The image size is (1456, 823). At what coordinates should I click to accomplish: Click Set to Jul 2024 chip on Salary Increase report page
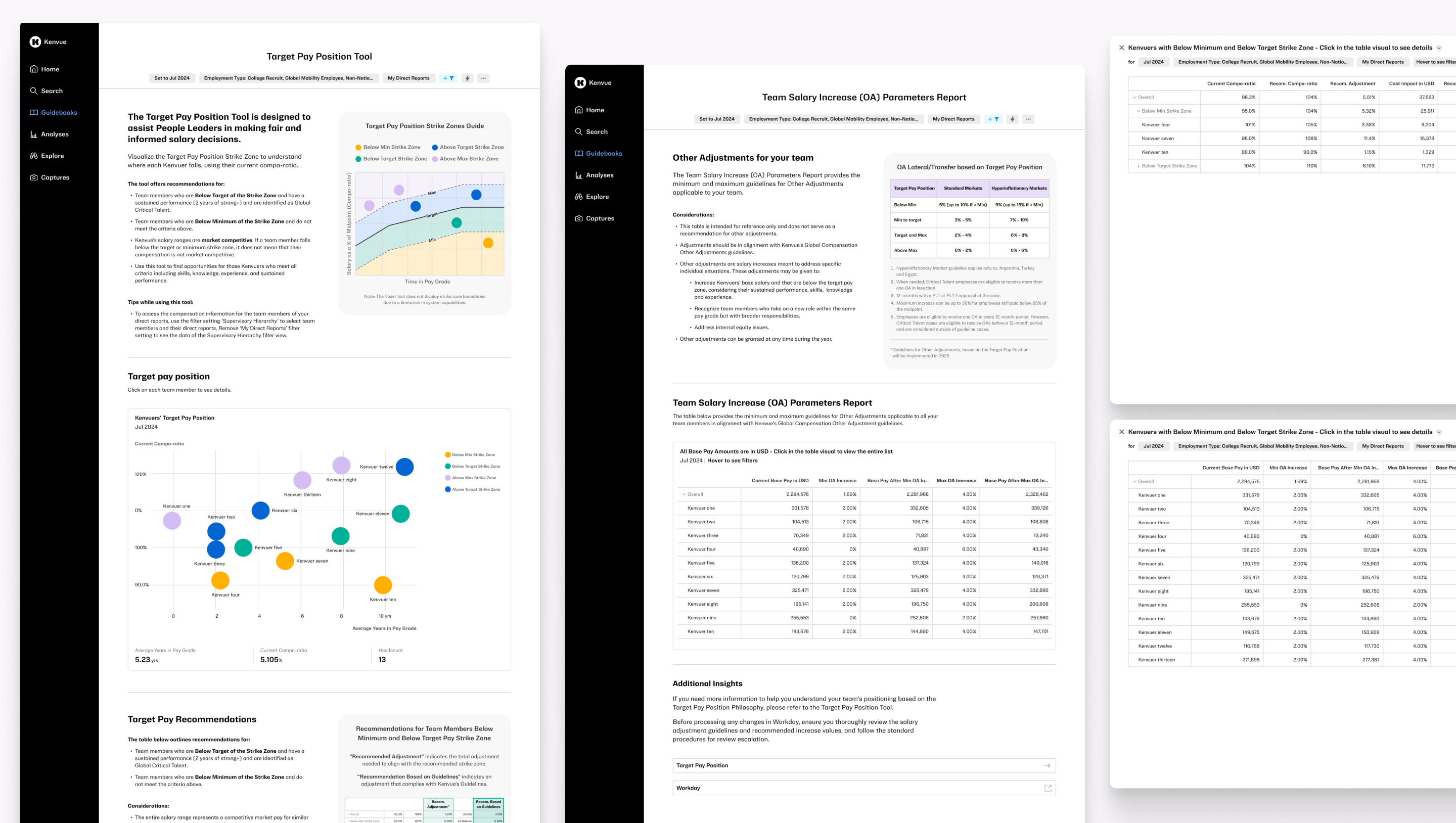tap(717, 119)
